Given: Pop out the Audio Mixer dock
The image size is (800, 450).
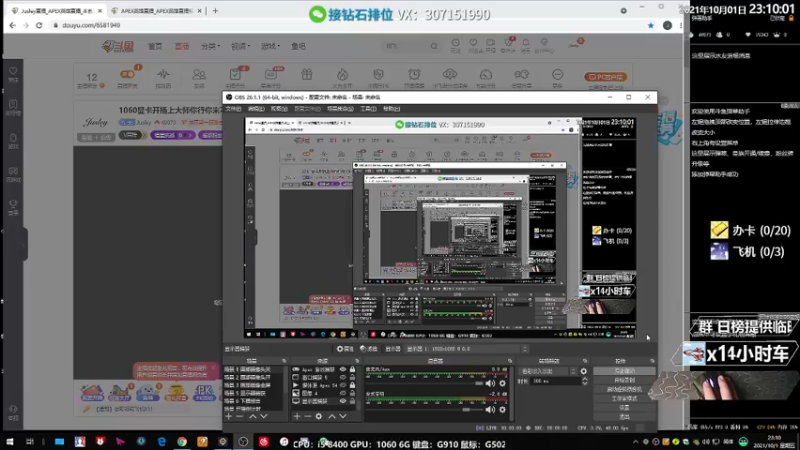Looking at the screenshot, I should coord(510,361).
